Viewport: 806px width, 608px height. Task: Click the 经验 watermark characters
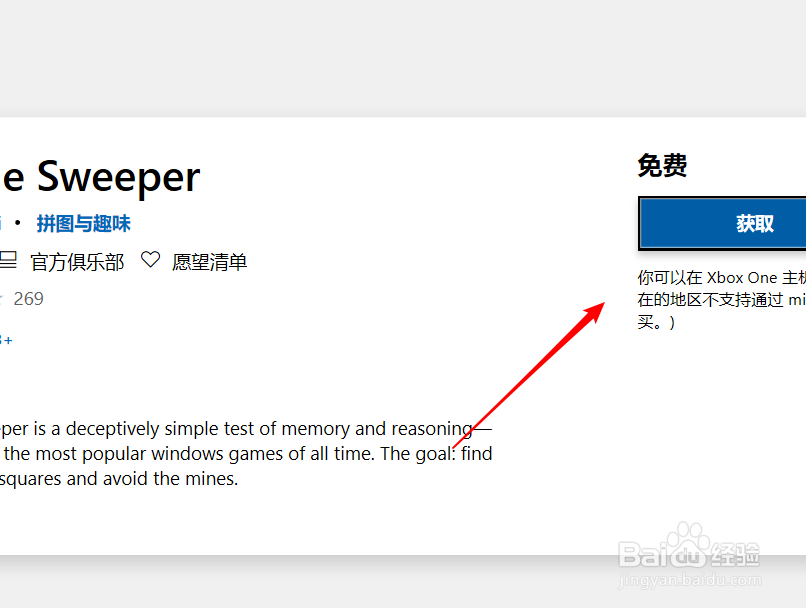pos(736,554)
